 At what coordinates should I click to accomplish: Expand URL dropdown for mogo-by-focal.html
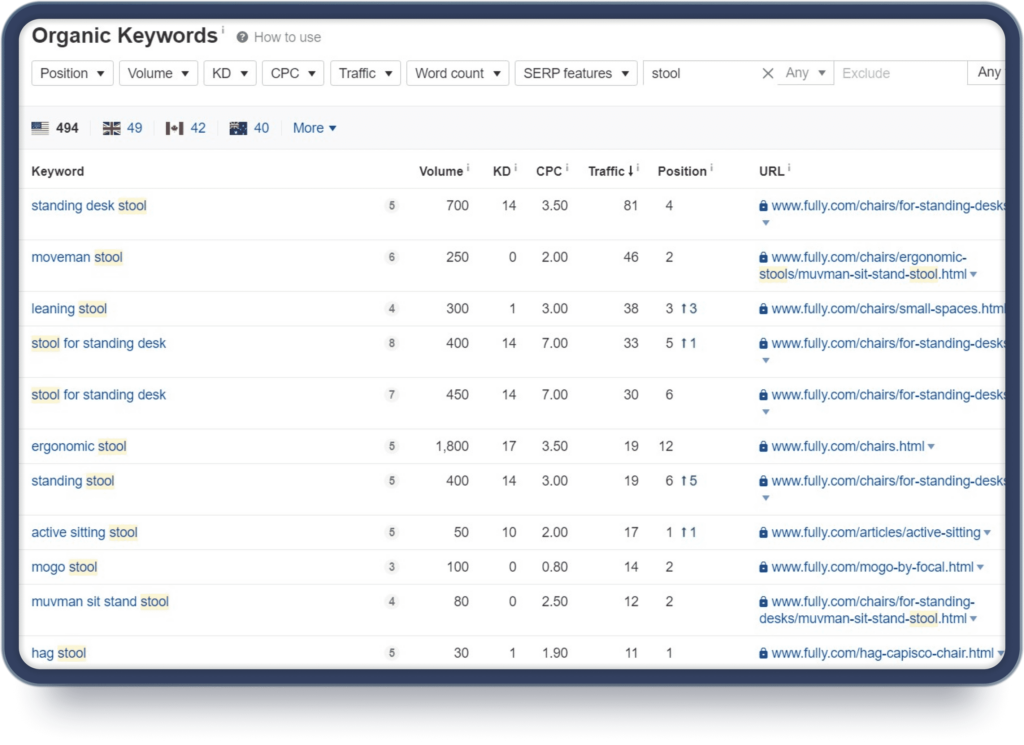click(x=980, y=567)
